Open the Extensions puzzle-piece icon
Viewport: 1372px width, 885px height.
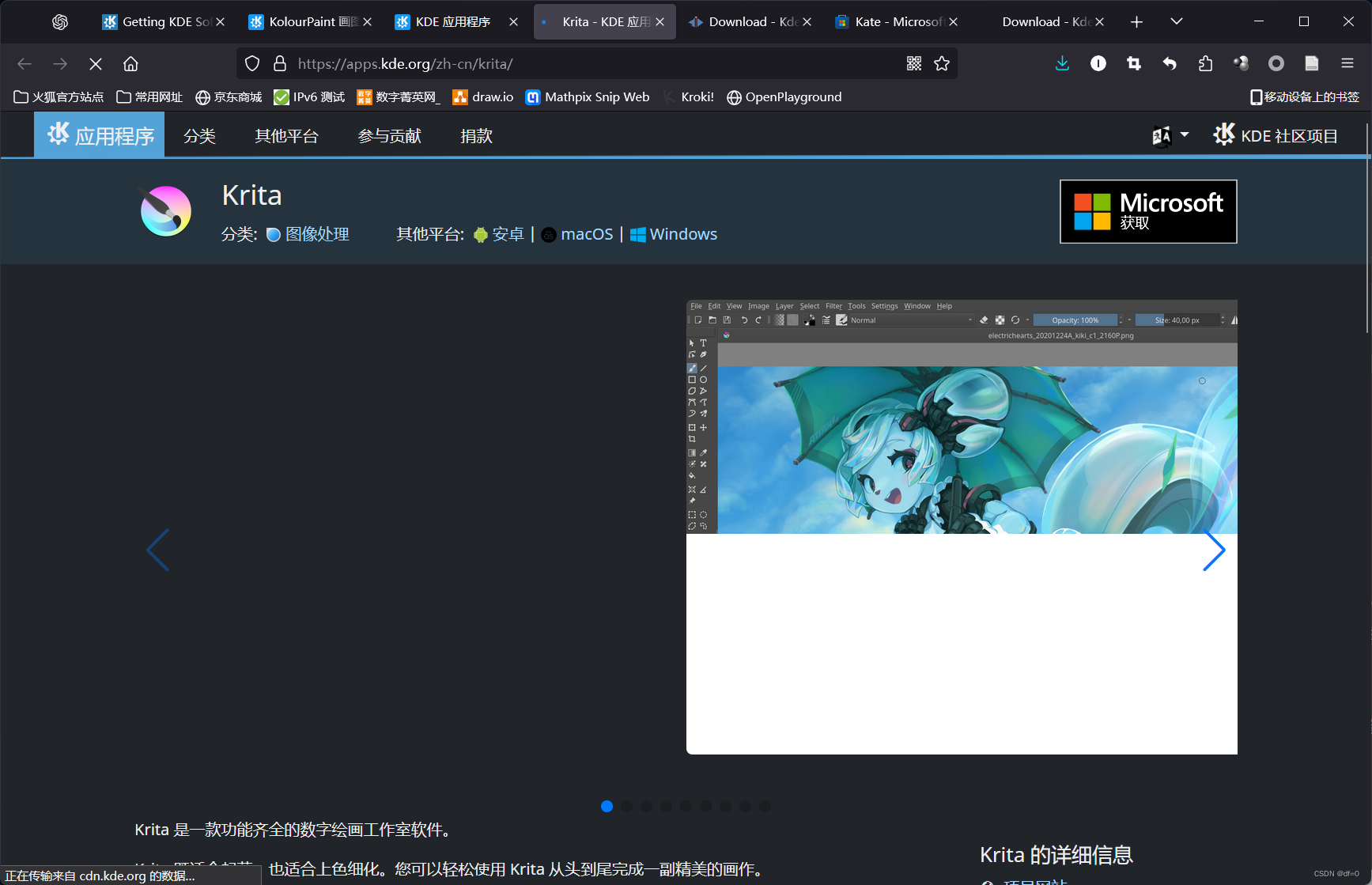pyautogui.click(x=1205, y=63)
